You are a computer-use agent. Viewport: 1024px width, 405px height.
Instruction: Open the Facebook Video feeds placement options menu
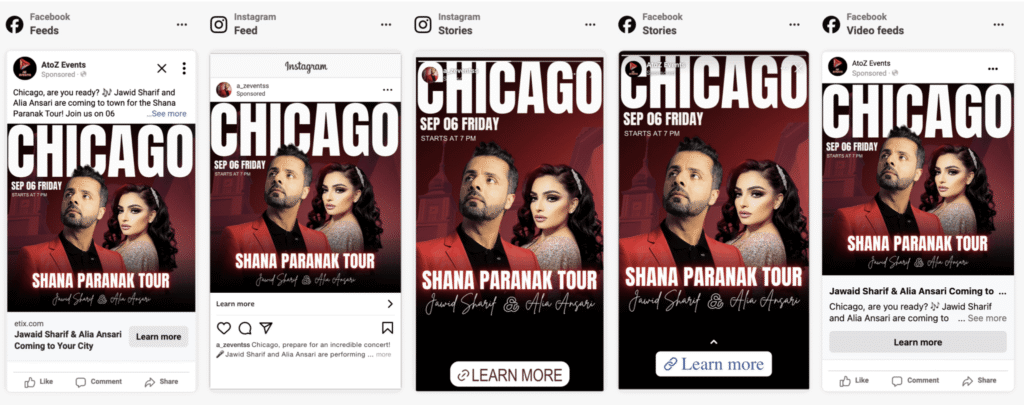click(999, 25)
